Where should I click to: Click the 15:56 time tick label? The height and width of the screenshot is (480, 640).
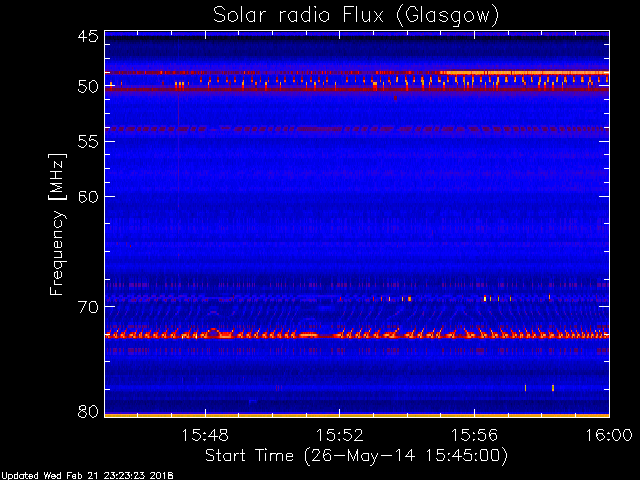pyautogui.click(x=474, y=435)
